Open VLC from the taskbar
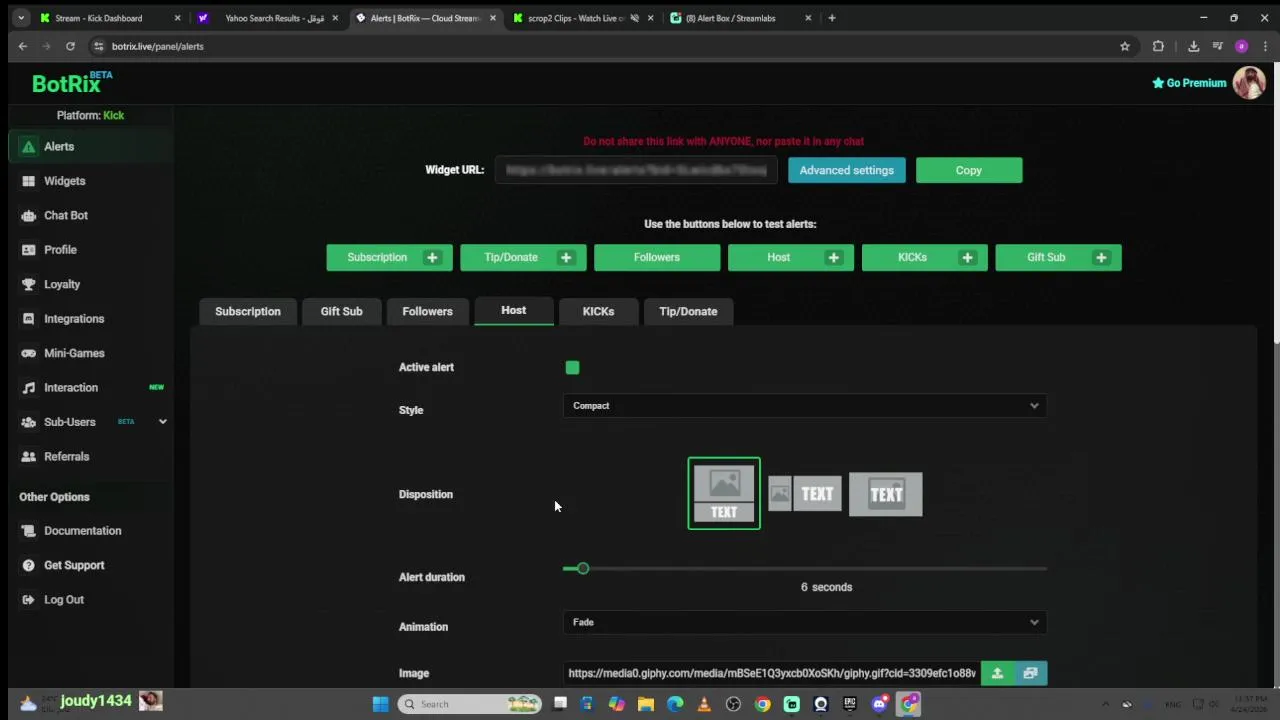This screenshot has width=1280, height=720. pos(704,704)
